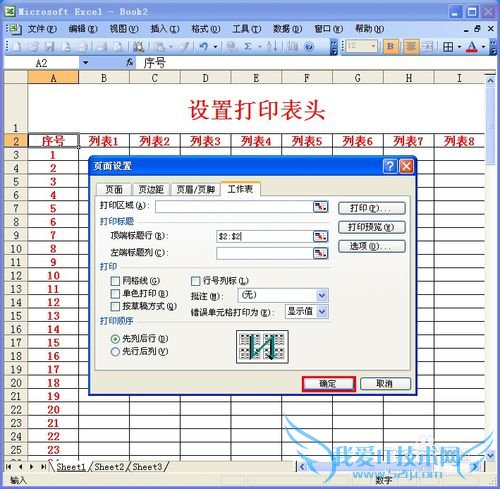Expand the AutoSum dropdown arrow

pos(259,47)
